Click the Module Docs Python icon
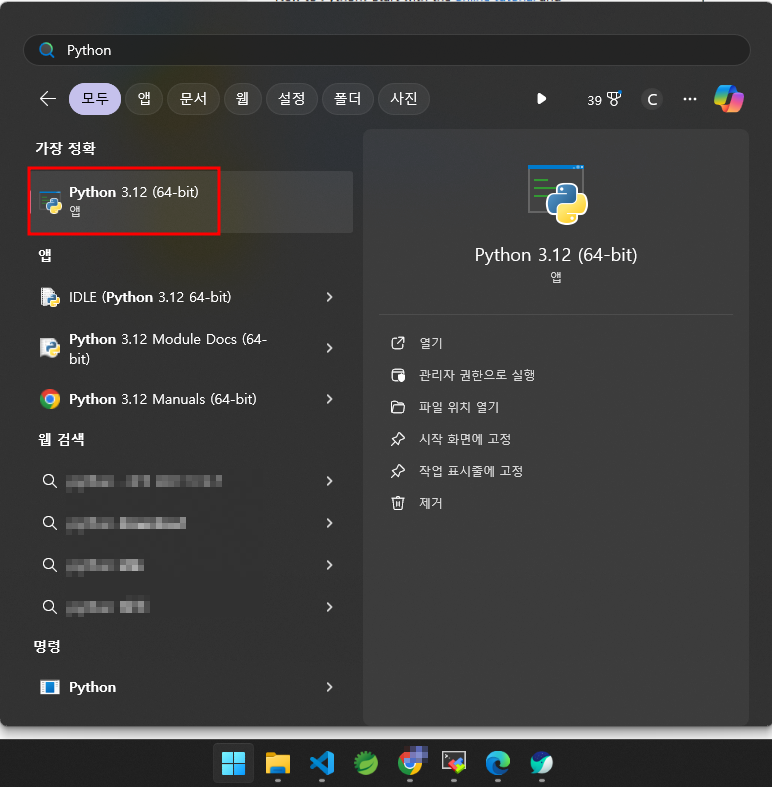The image size is (772, 787). coord(50,348)
